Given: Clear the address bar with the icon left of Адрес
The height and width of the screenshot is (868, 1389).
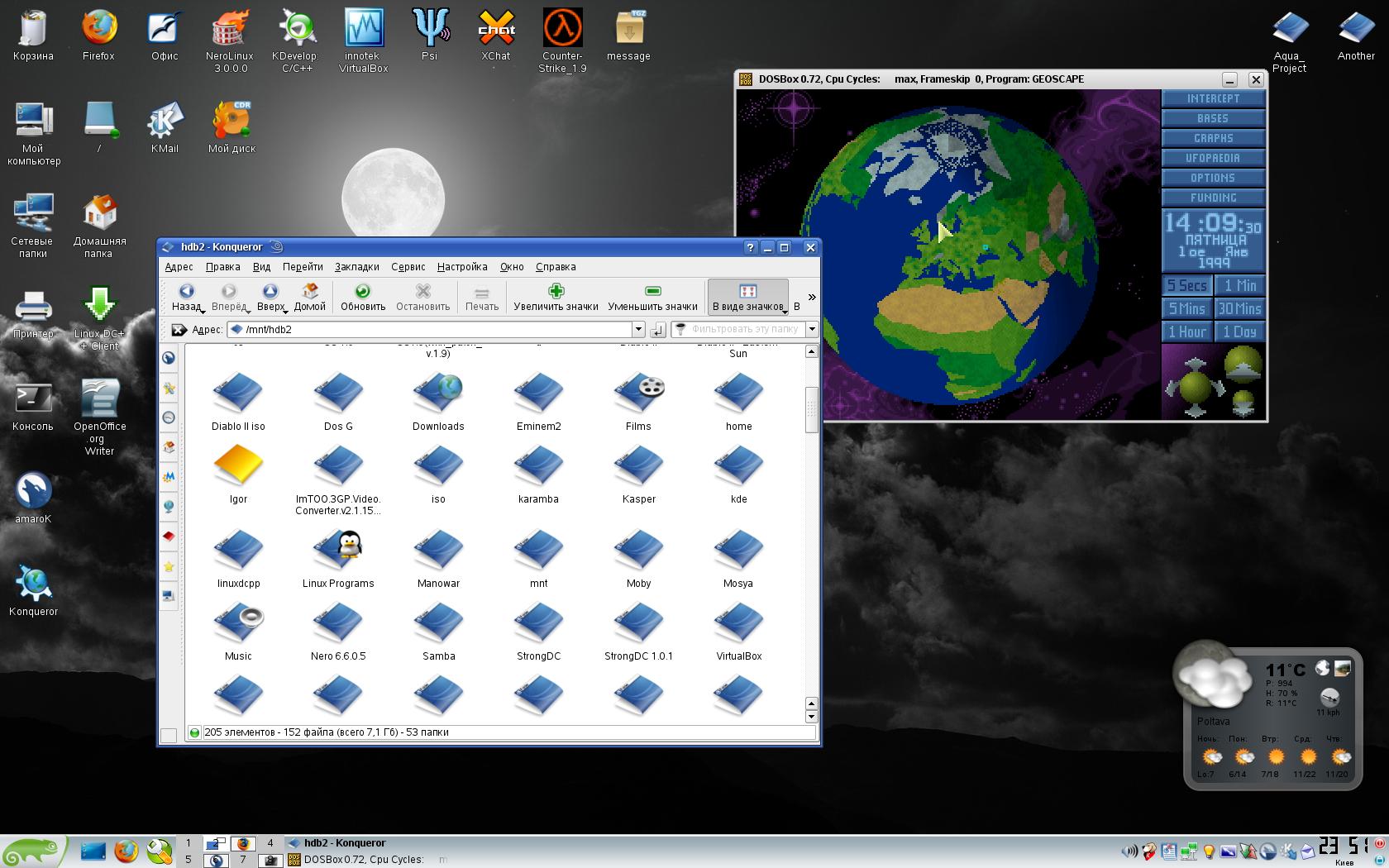Looking at the screenshot, I should point(179,329).
